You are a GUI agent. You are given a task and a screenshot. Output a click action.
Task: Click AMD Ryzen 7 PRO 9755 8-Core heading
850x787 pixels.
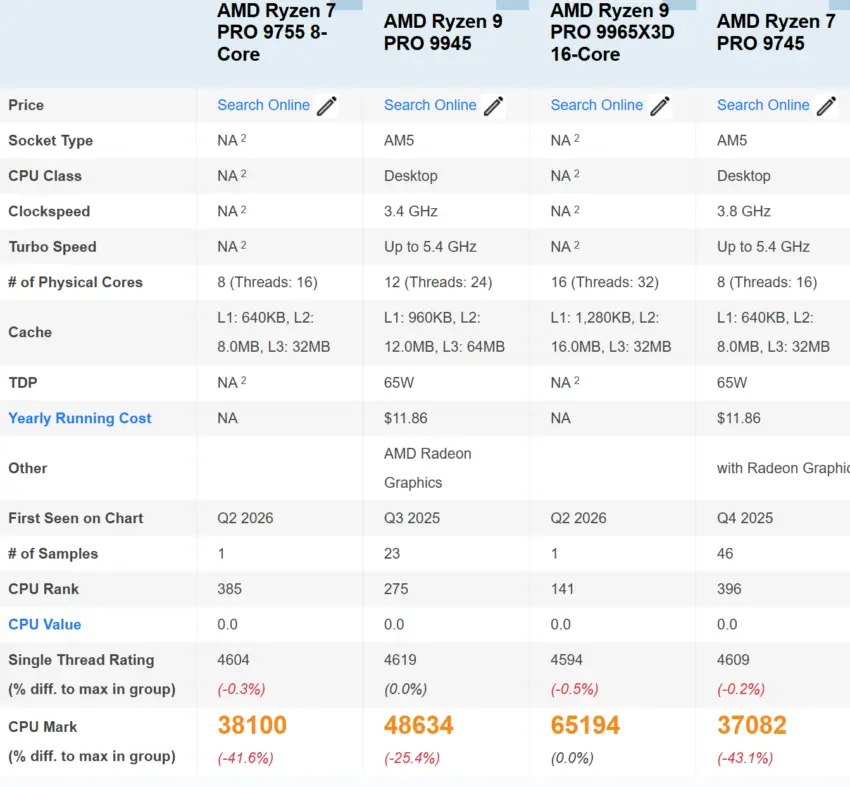[276, 33]
